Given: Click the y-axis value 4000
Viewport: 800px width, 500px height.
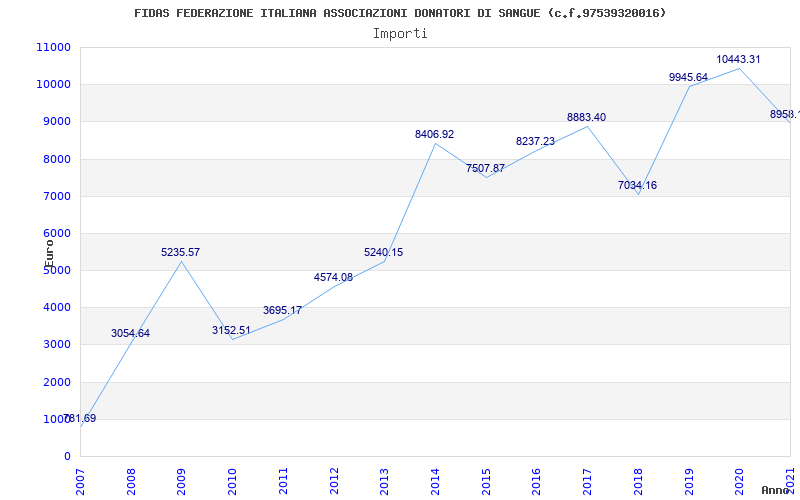Looking at the screenshot, I should (57, 308).
